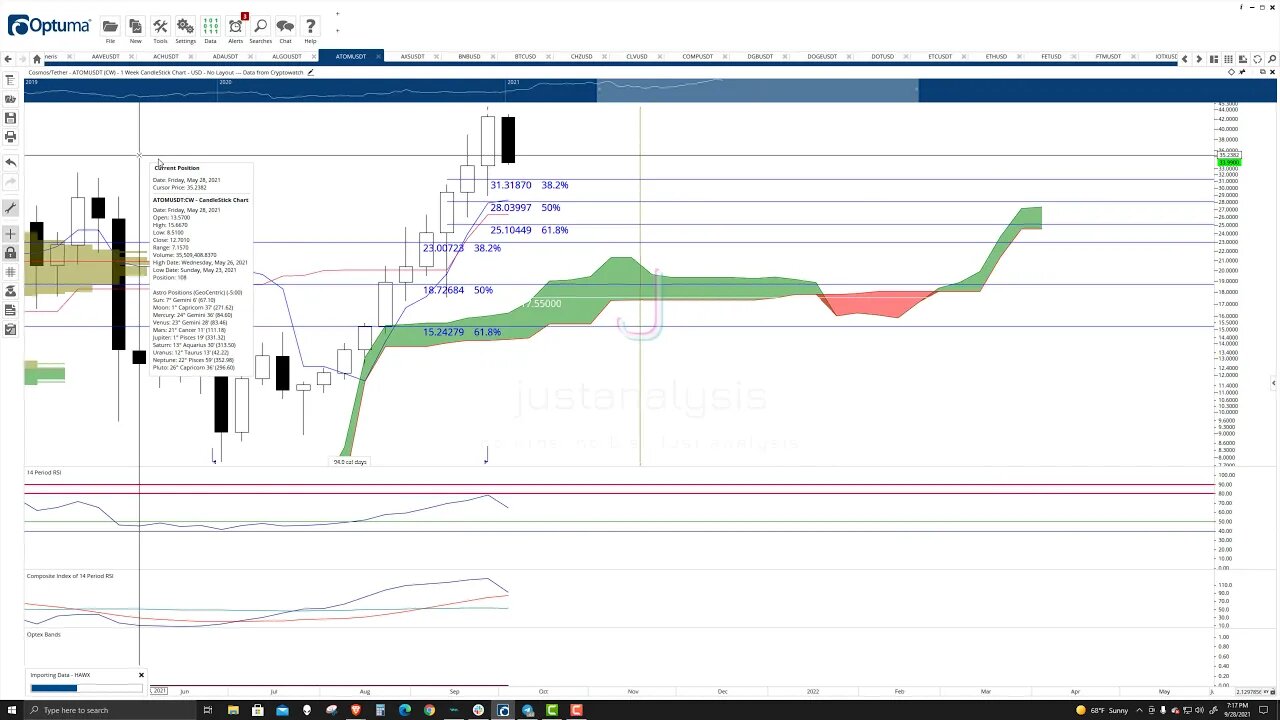Viewport: 1280px width, 720px height.
Task: Click the 28.03997 50% Fibonacci label
Action: point(525,208)
